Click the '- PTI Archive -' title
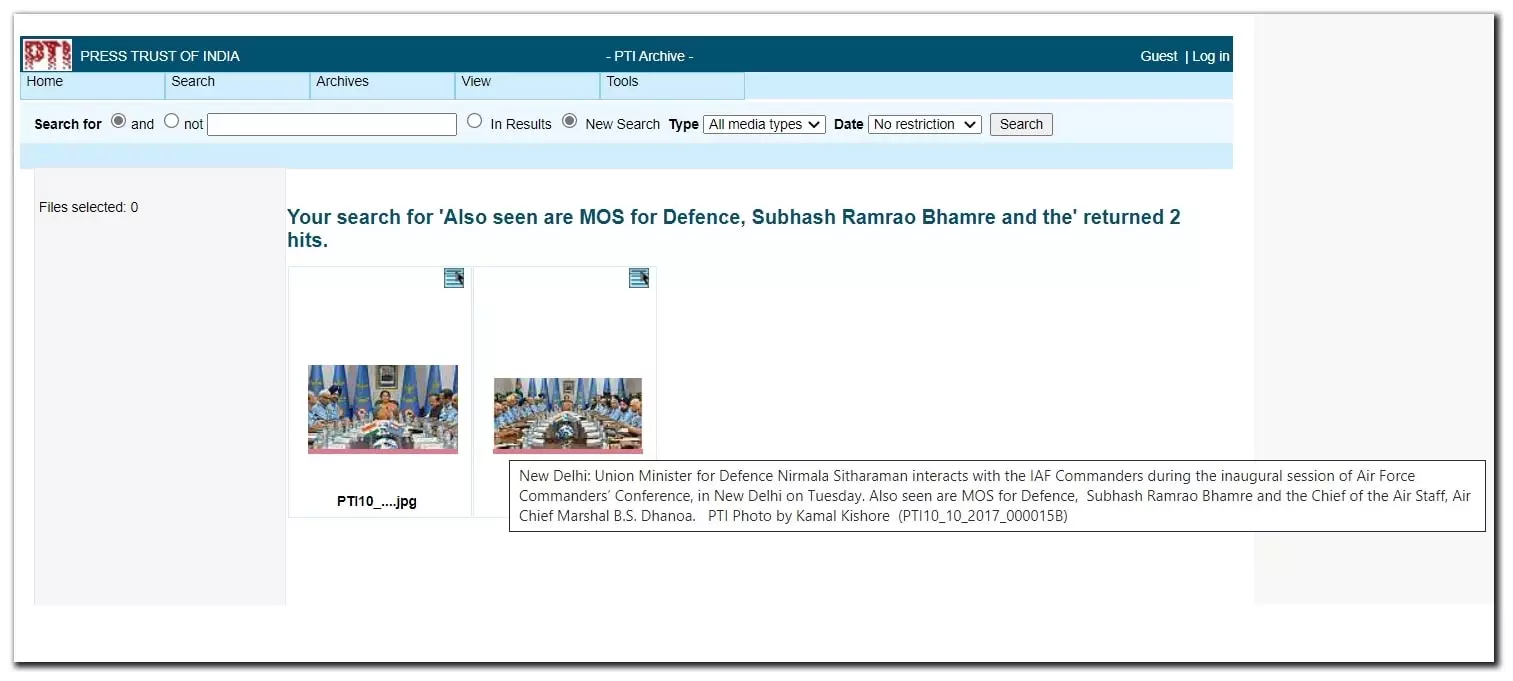This screenshot has width=1513, height=681. coord(649,56)
